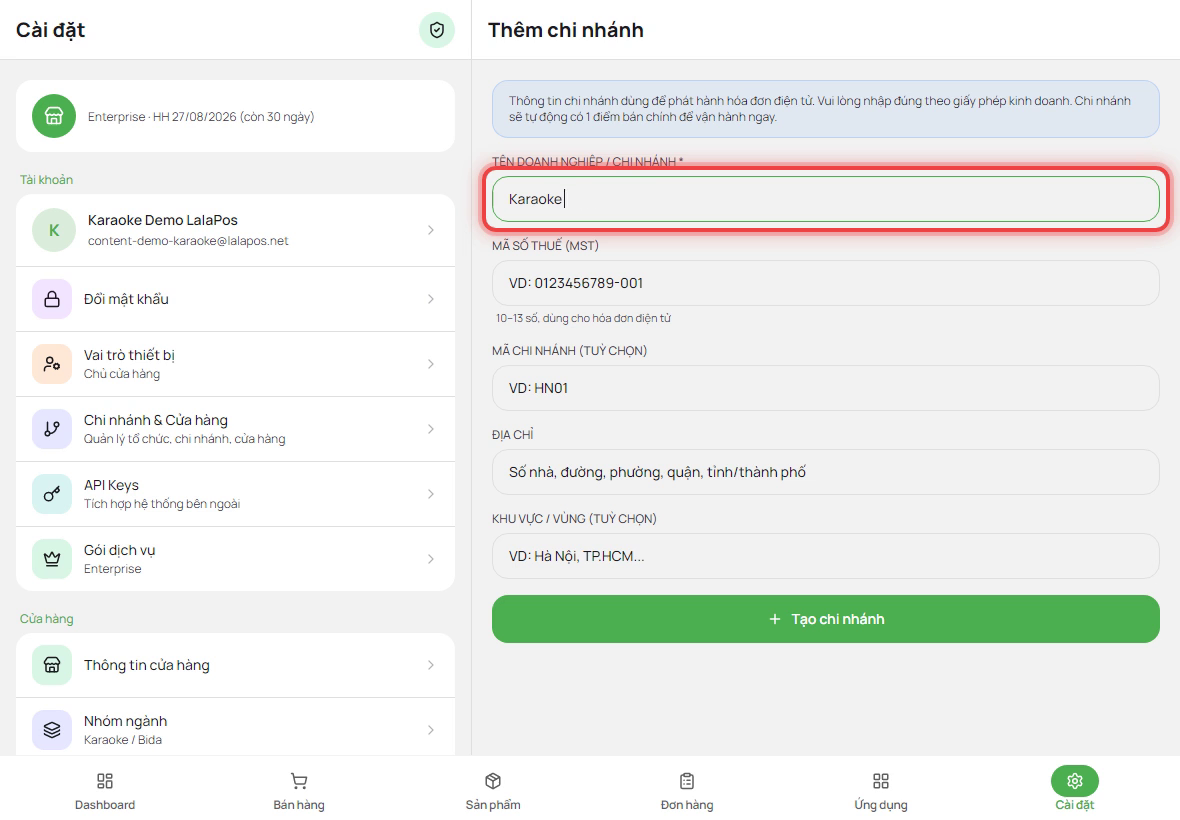This screenshot has height=820, width=1180.
Task: Click the Nhóm ngành layers icon
Action: pyautogui.click(x=52, y=730)
